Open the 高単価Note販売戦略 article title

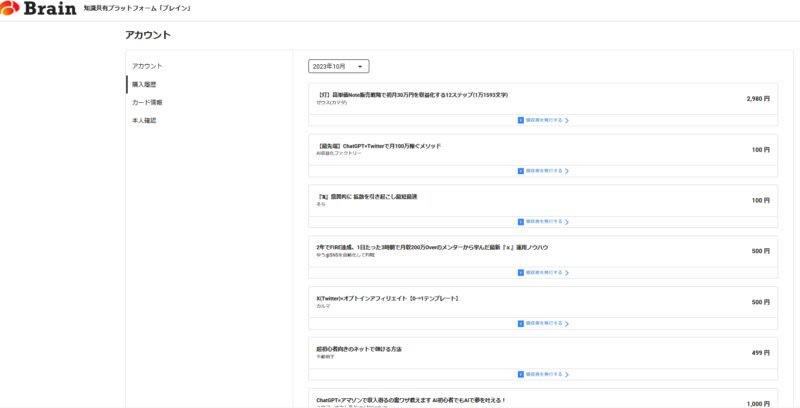[x=412, y=95]
